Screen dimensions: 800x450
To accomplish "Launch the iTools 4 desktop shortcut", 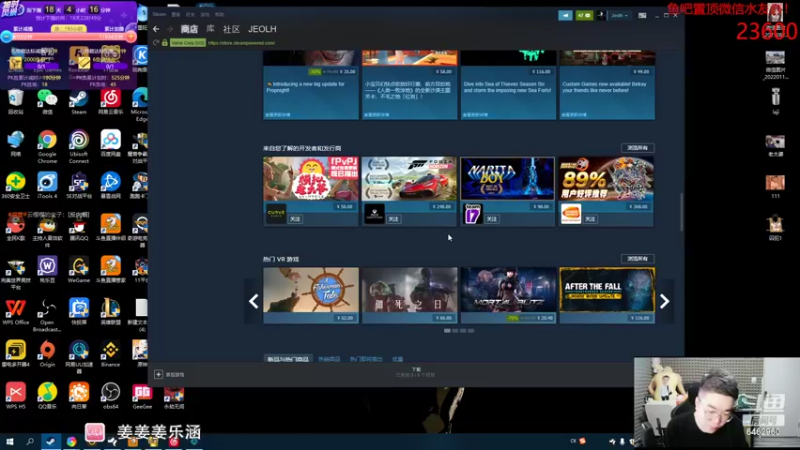I will pos(47,186).
